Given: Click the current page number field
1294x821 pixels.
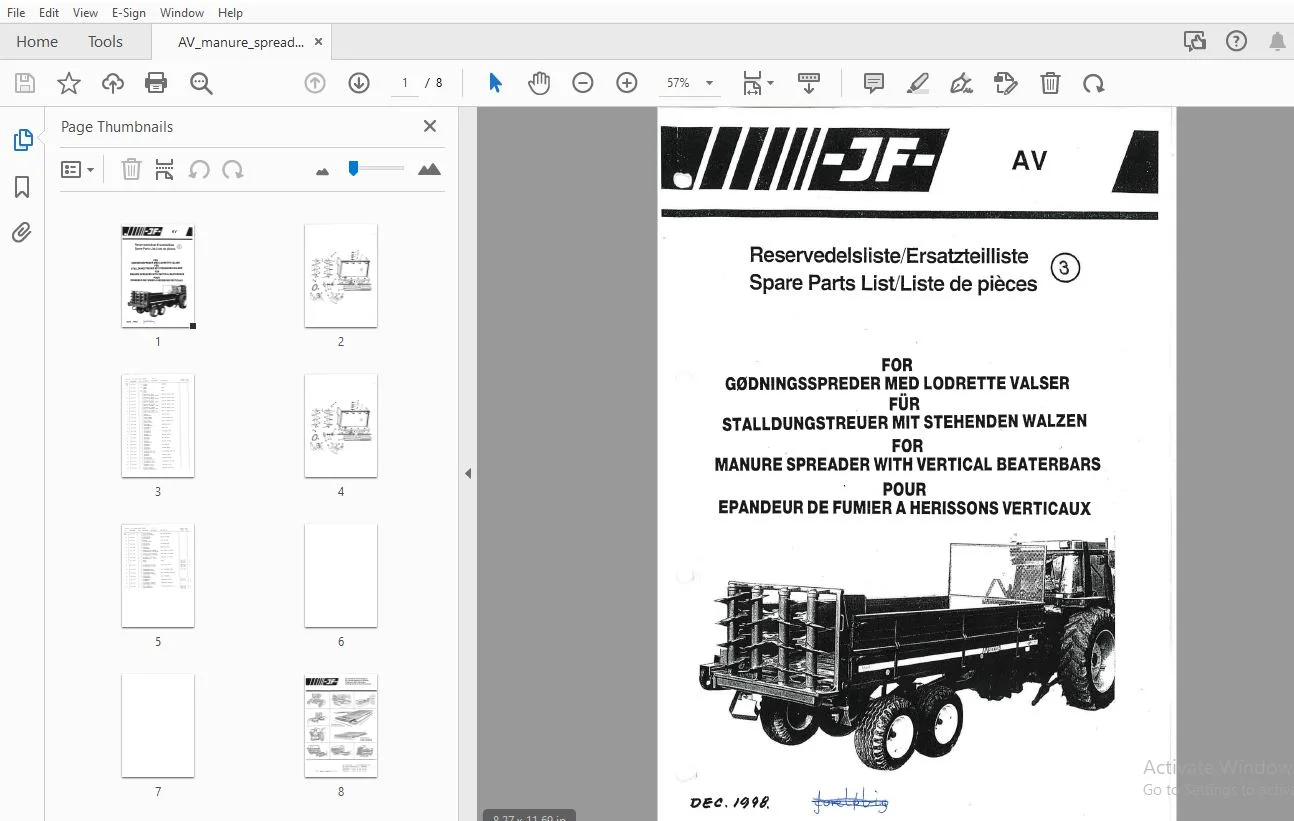Looking at the screenshot, I should click(x=405, y=83).
